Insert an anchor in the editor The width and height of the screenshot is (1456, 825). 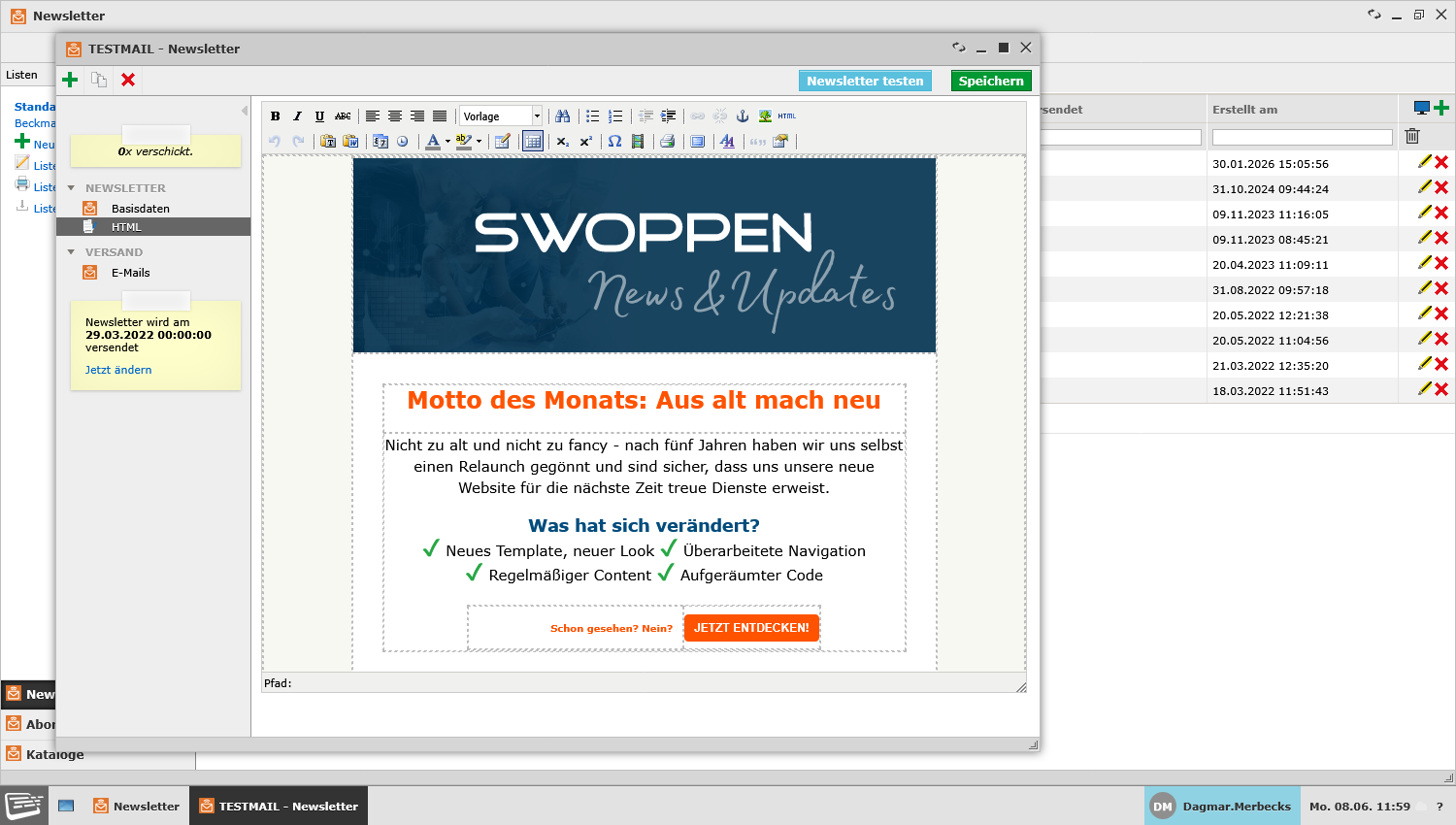(x=743, y=116)
